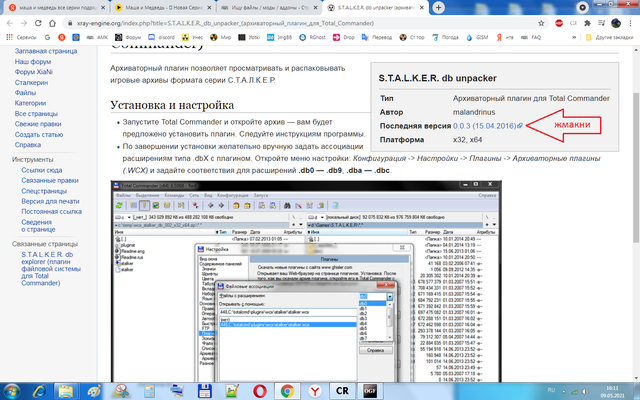The image size is (640, 400).
Task: Open the Google bookmark icon
Action: pos(47,37)
